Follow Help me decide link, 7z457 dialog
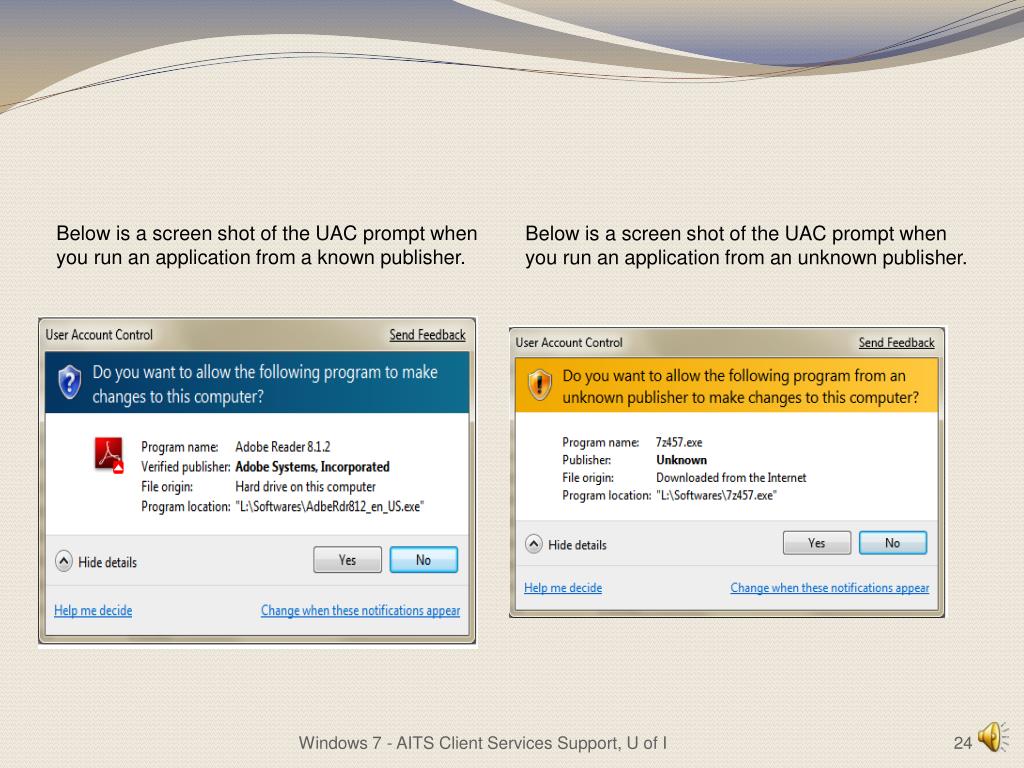The width and height of the screenshot is (1024, 768). (563, 588)
